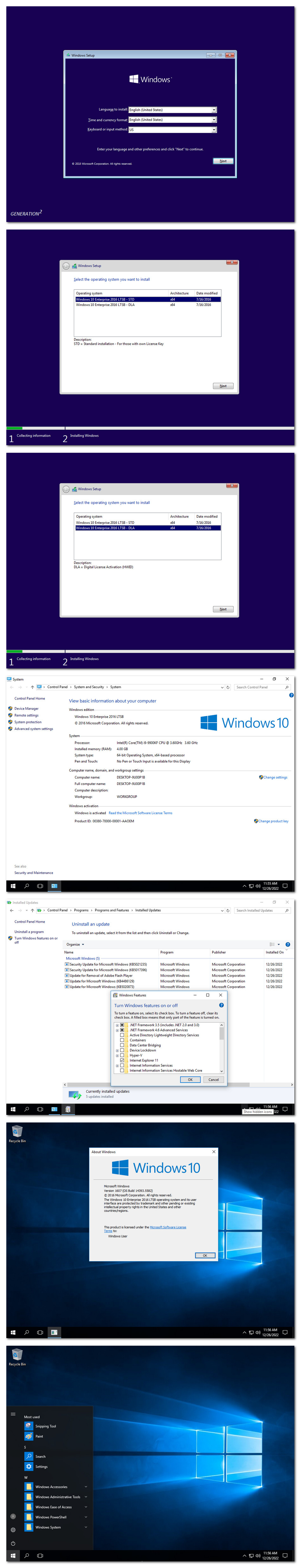Expand the Hyper-V tree node
The image size is (301, 1568).
[x=117, y=1055]
